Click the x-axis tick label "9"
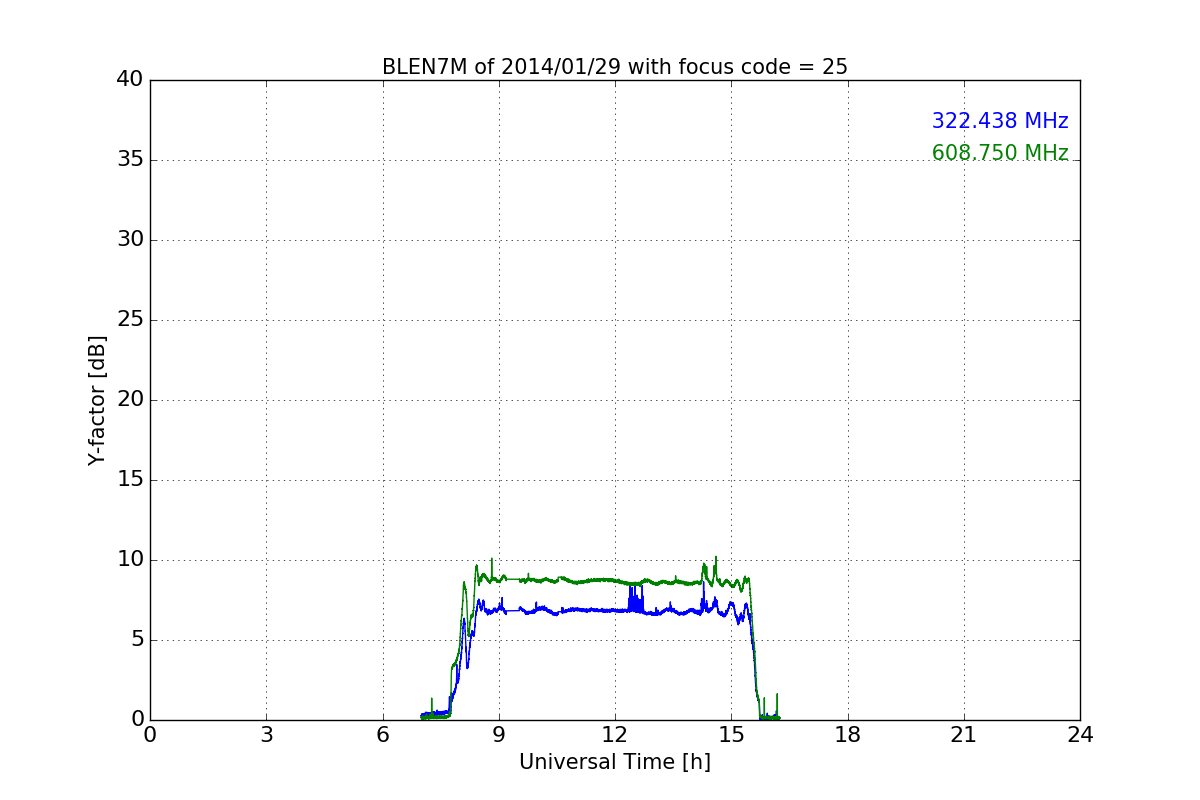The width and height of the screenshot is (1200, 800). tap(499, 735)
